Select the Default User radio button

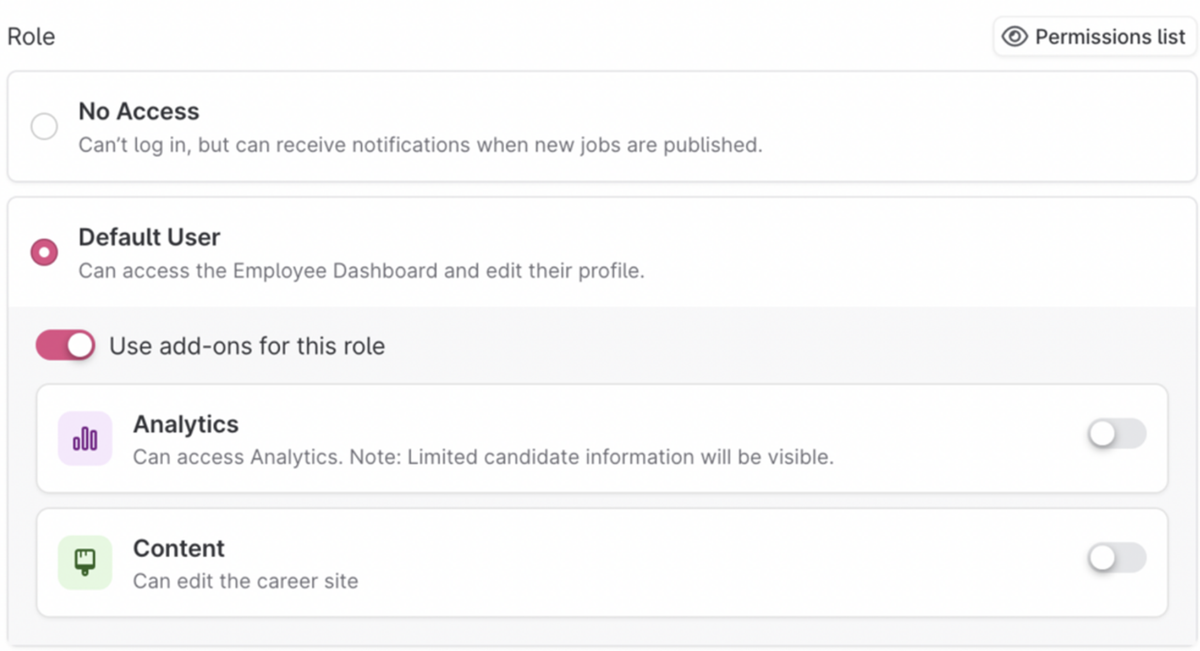(44, 252)
